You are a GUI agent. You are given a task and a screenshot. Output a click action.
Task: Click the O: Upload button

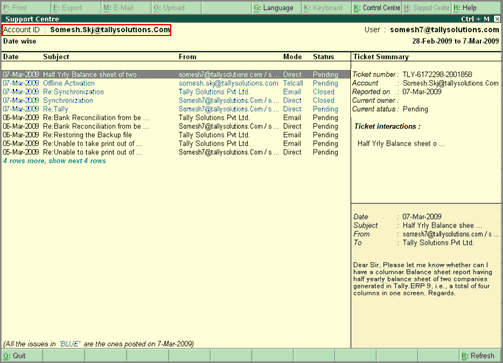pos(176,8)
